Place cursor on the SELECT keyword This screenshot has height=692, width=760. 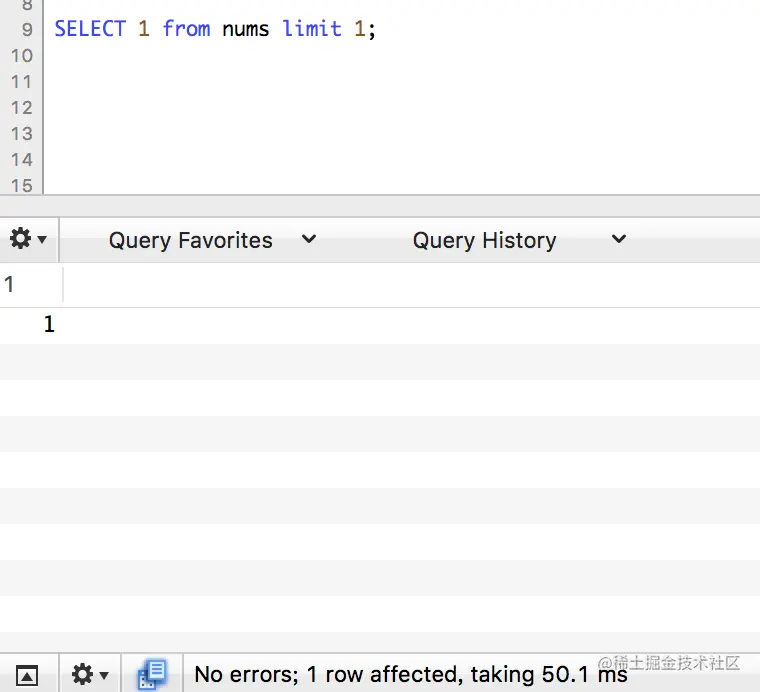tap(90, 29)
